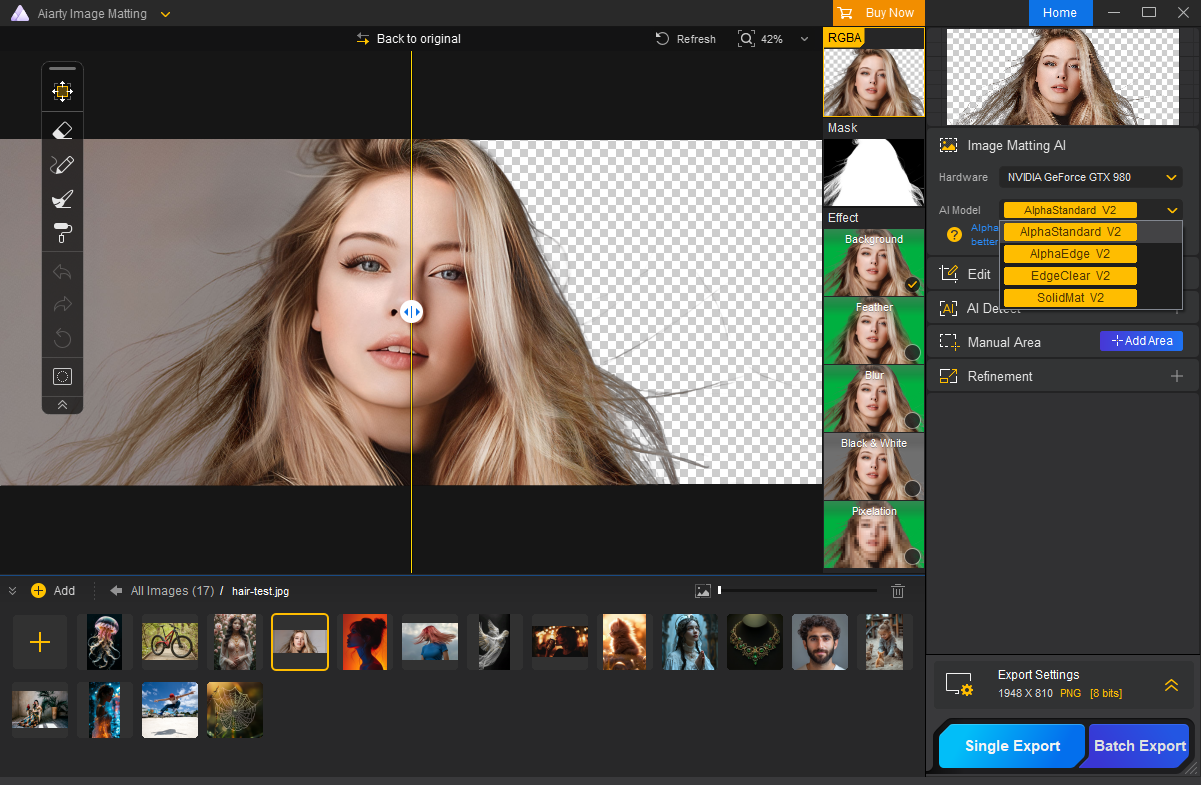This screenshot has width=1201, height=785.
Task: Choose EdgeClear V2 from AI Model list
Action: pyautogui.click(x=1070, y=276)
